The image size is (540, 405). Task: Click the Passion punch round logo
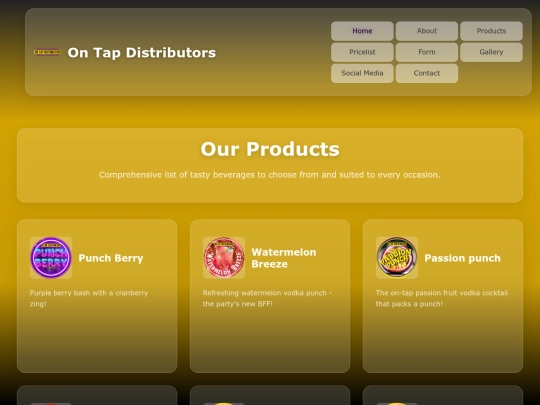click(x=397, y=258)
